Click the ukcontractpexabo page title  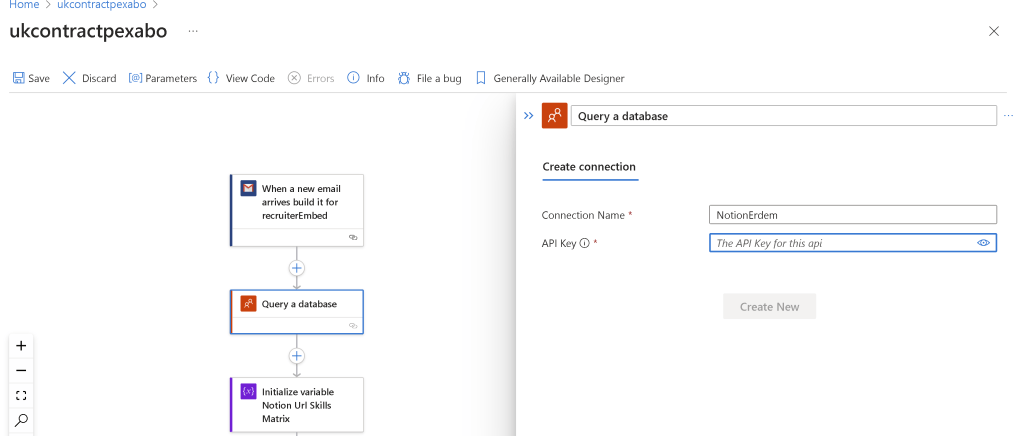pyautogui.click(x=88, y=31)
